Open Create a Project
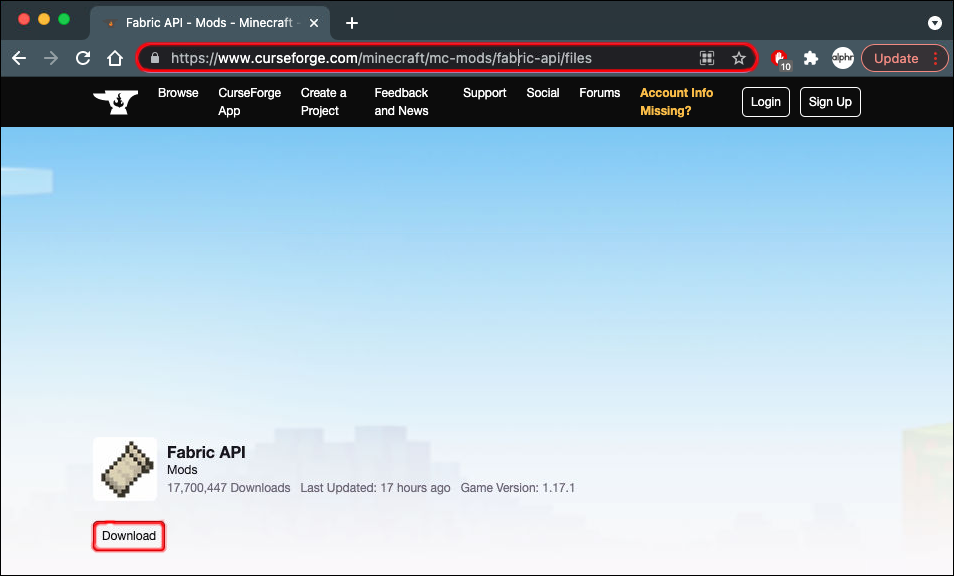954x576 pixels. [x=324, y=102]
